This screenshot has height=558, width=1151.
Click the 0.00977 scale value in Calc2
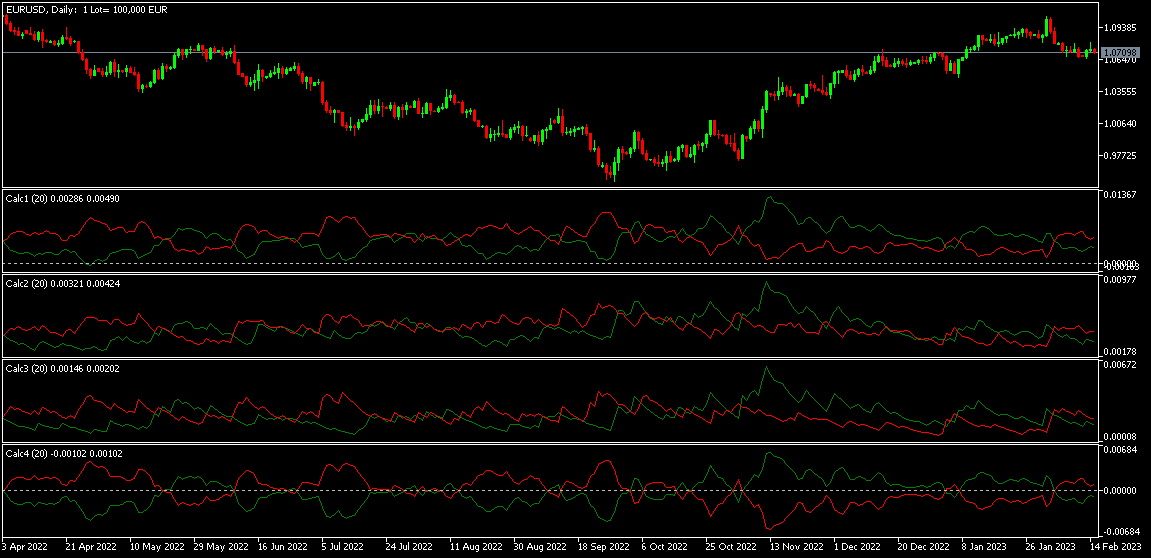point(1120,280)
